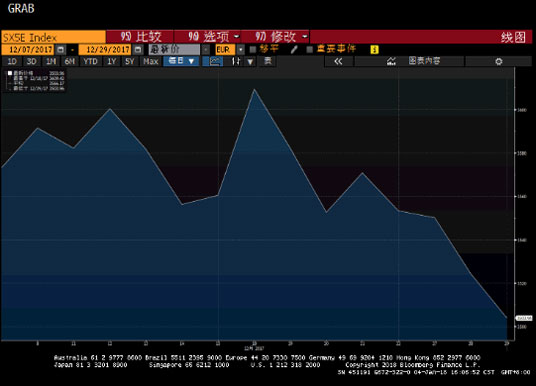
Task: Open the table view icon
Action: click(x=268, y=61)
